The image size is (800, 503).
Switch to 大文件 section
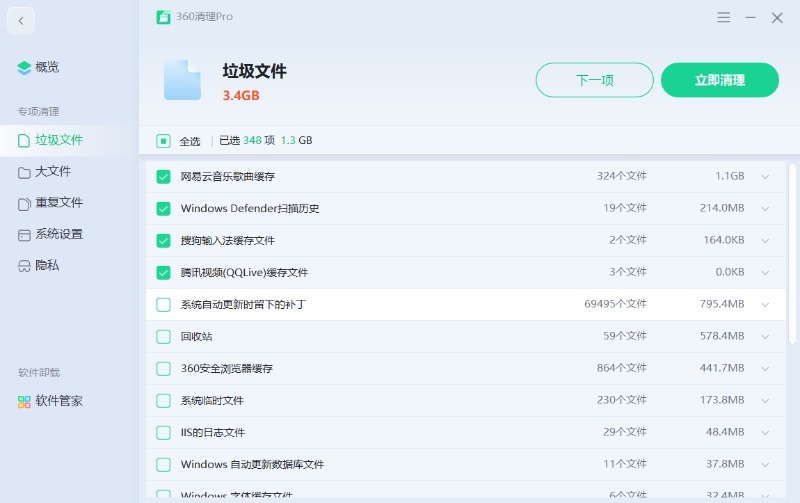53,171
